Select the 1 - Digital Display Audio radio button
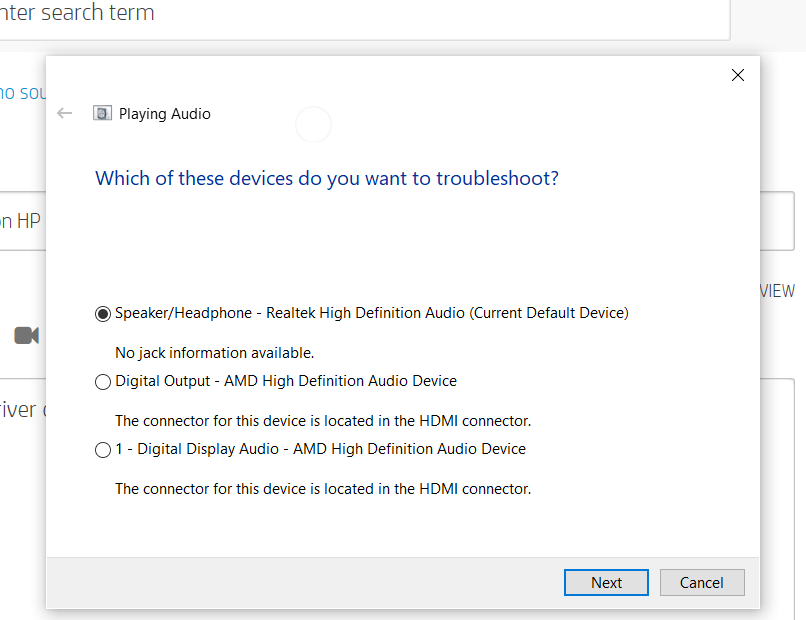 (x=103, y=449)
